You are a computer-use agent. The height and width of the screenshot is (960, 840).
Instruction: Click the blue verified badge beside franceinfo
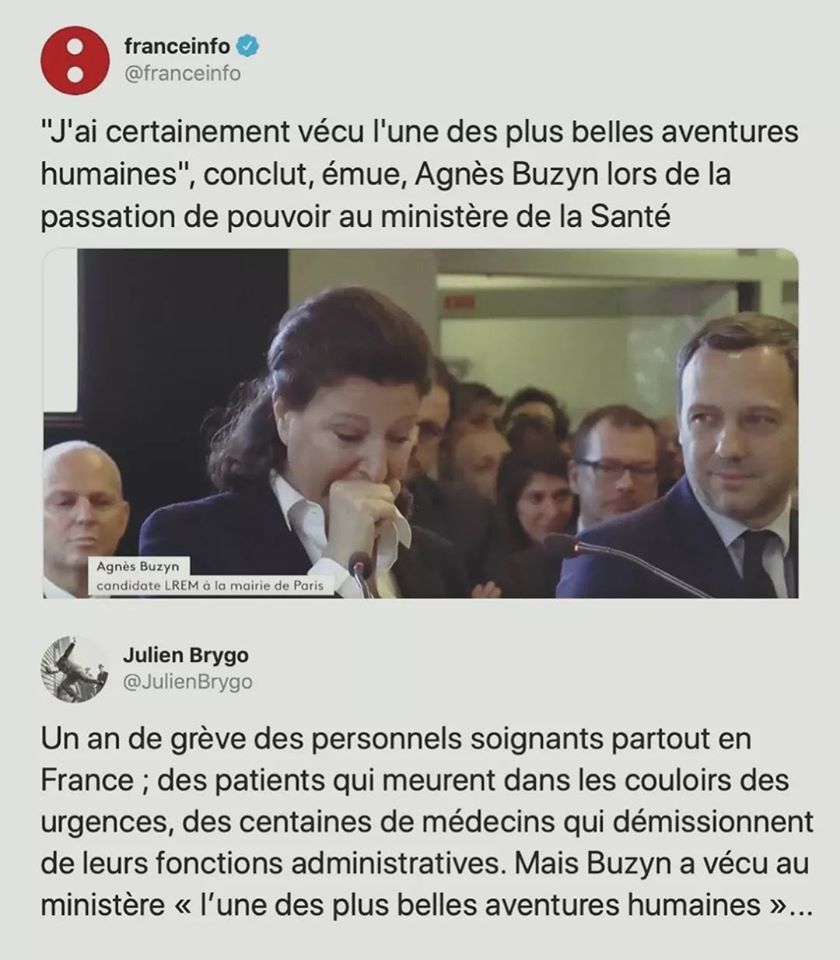[248, 46]
